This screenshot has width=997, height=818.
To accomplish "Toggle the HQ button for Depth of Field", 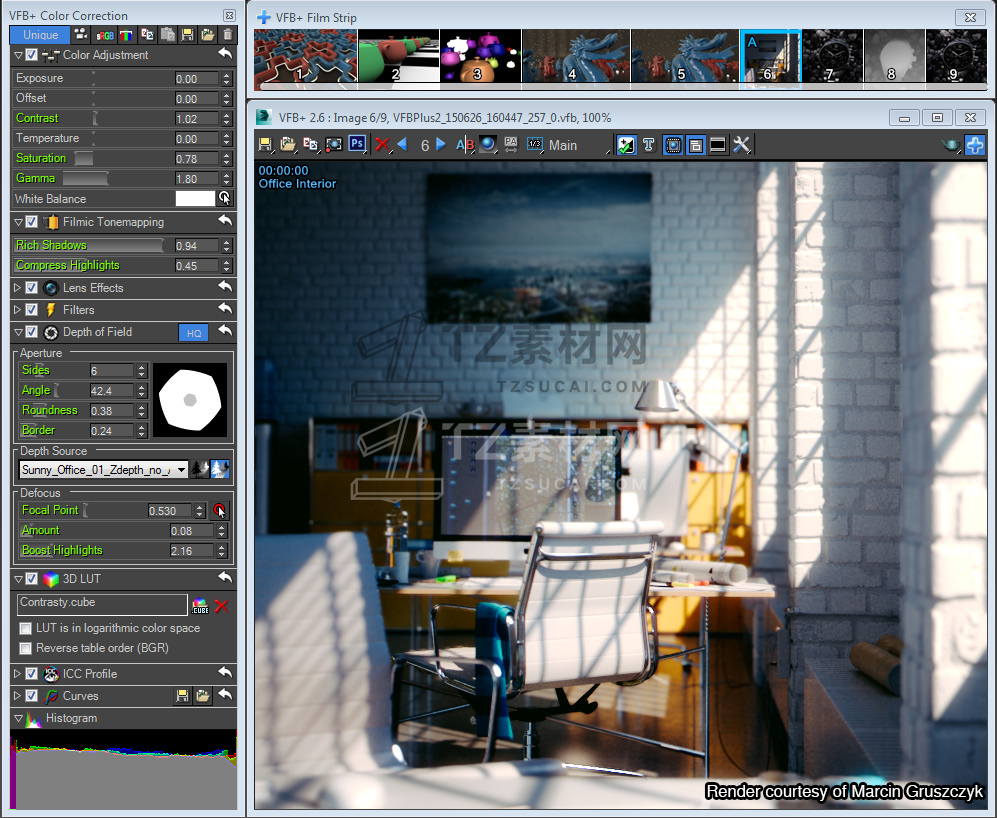I will click(x=193, y=333).
